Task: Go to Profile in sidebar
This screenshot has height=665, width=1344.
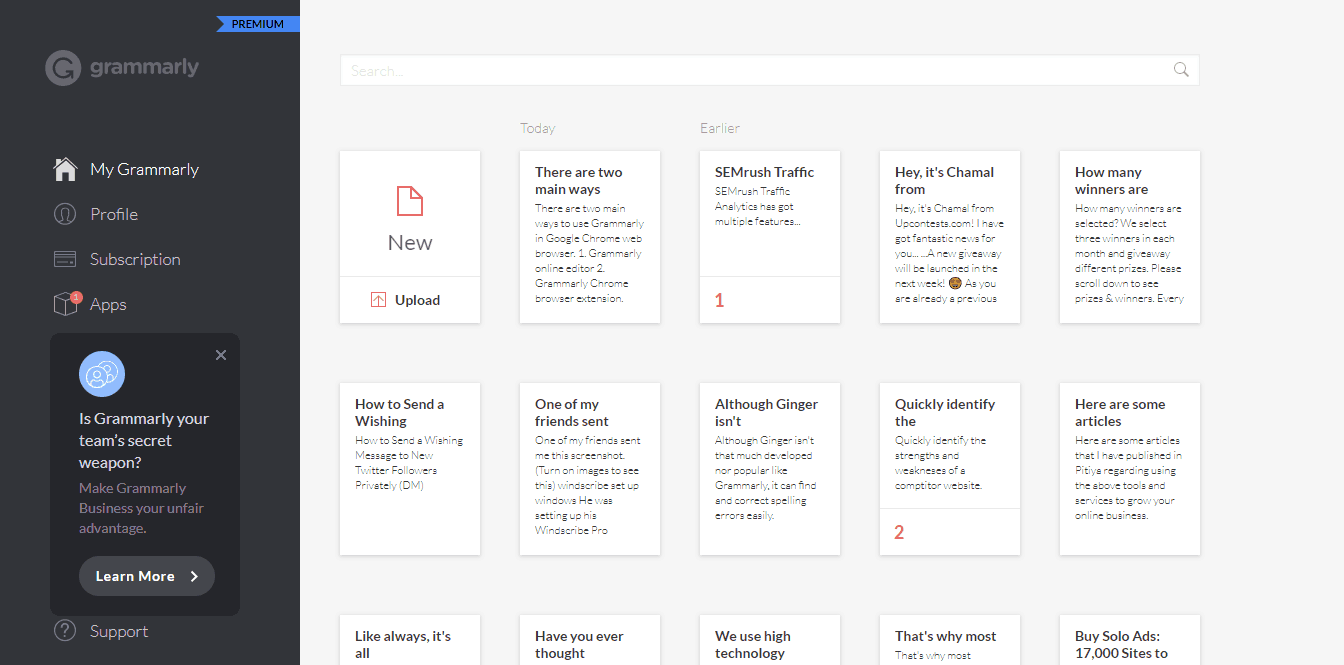Action: [x=114, y=214]
